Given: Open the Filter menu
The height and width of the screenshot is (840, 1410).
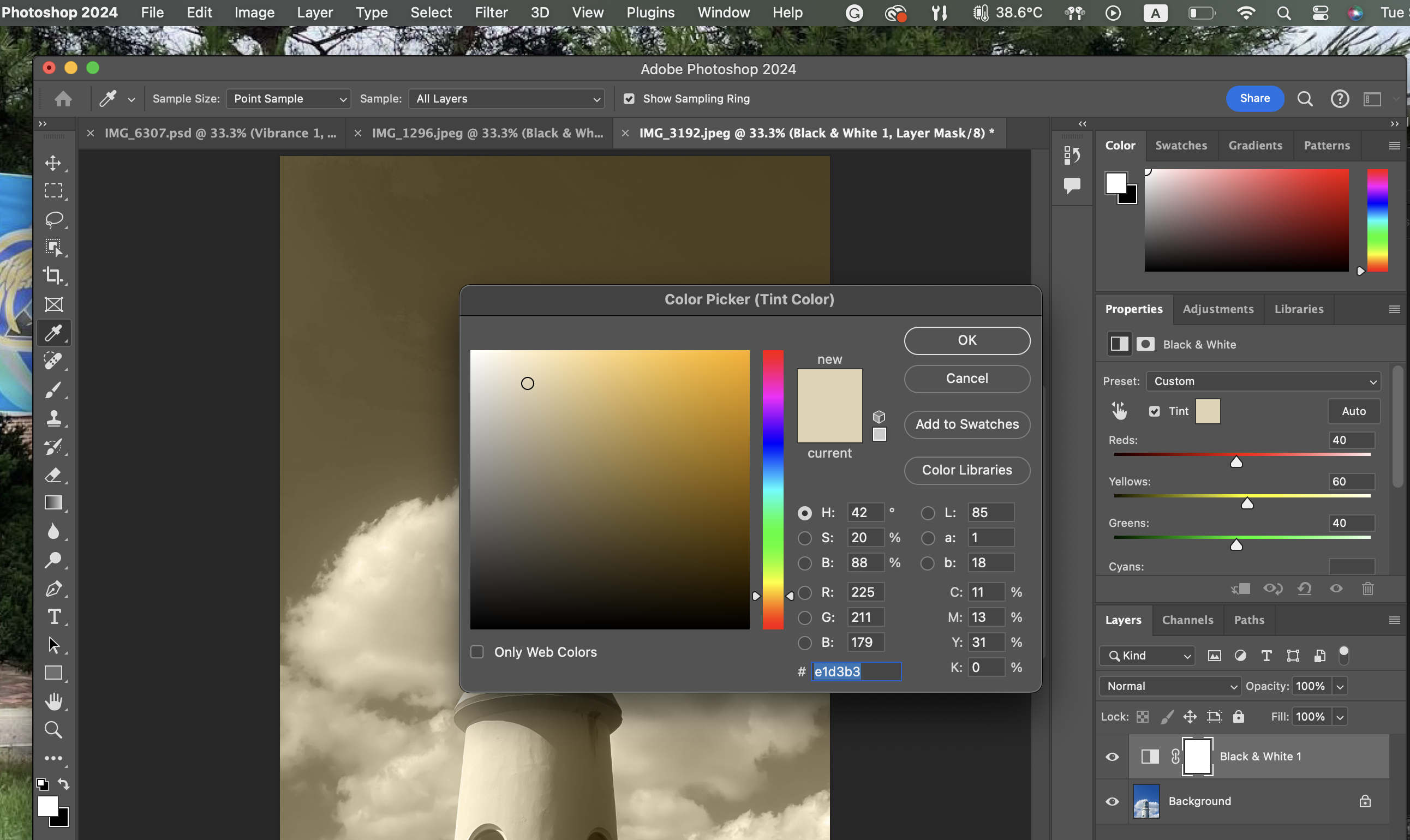Looking at the screenshot, I should pos(491,13).
